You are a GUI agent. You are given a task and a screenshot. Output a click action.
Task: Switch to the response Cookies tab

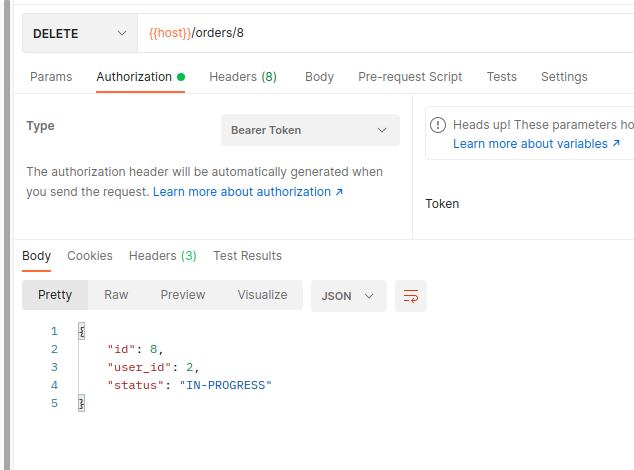(x=90, y=256)
